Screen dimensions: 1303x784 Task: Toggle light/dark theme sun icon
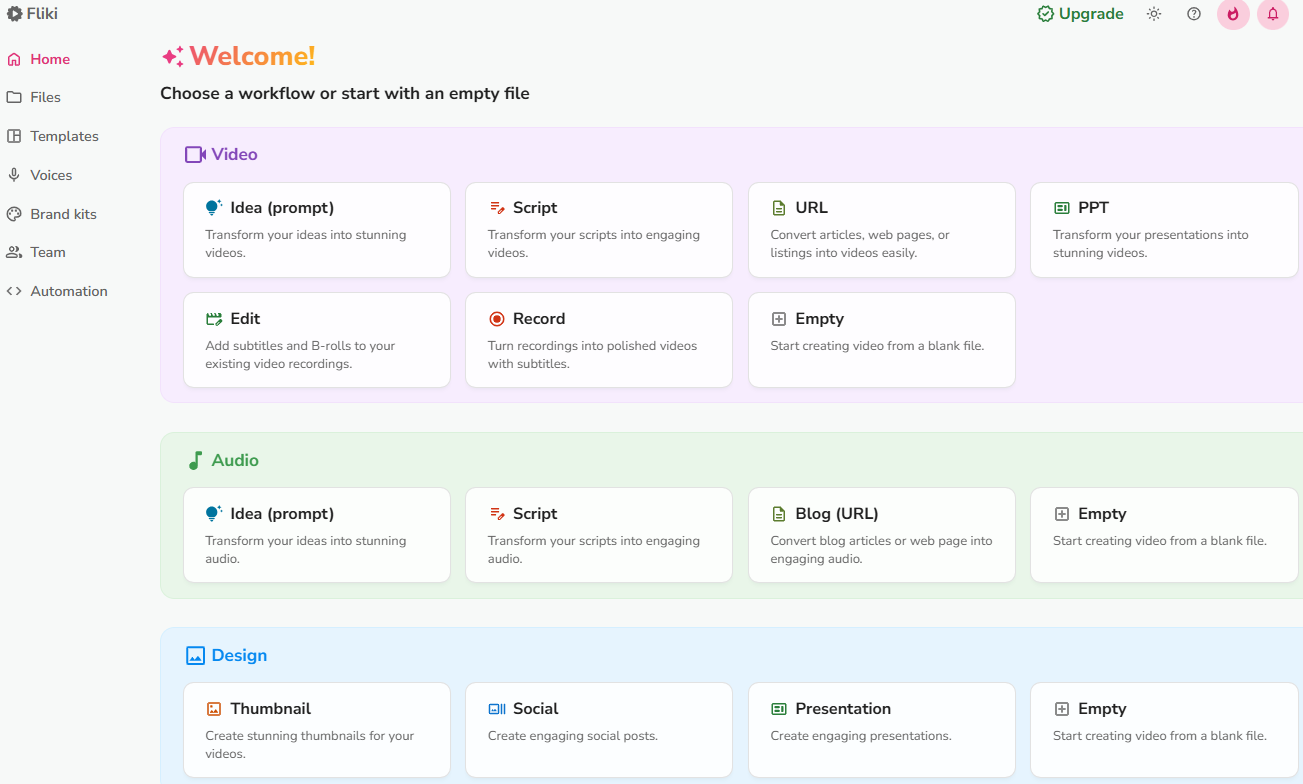(x=1154, y=14)
